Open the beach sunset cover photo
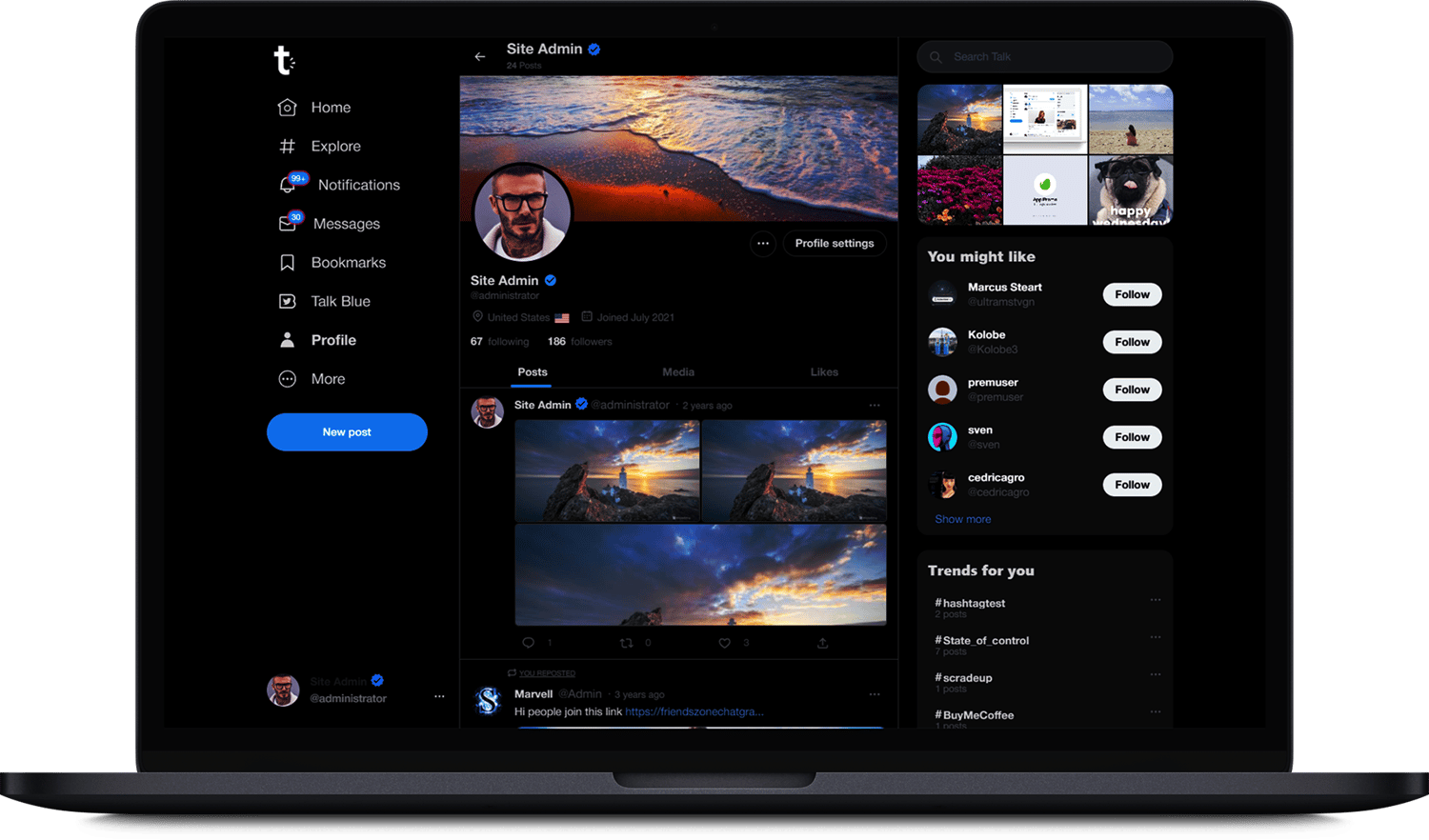Image resolution: width=1429 pixels, height=840 pixels. pyautogui.click(x=678, y=149)
